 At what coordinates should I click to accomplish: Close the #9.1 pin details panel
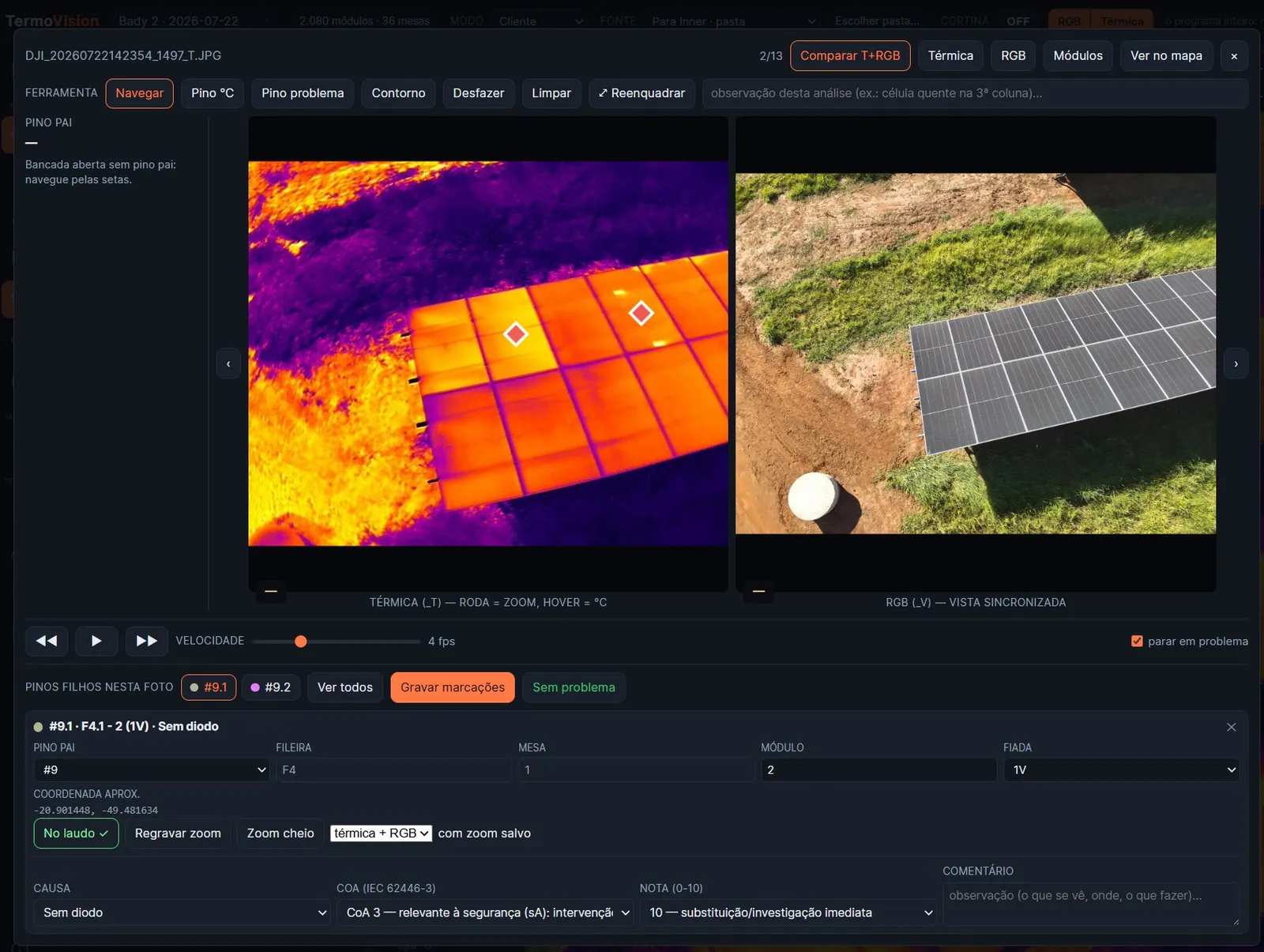click(x=1231, y=727)
